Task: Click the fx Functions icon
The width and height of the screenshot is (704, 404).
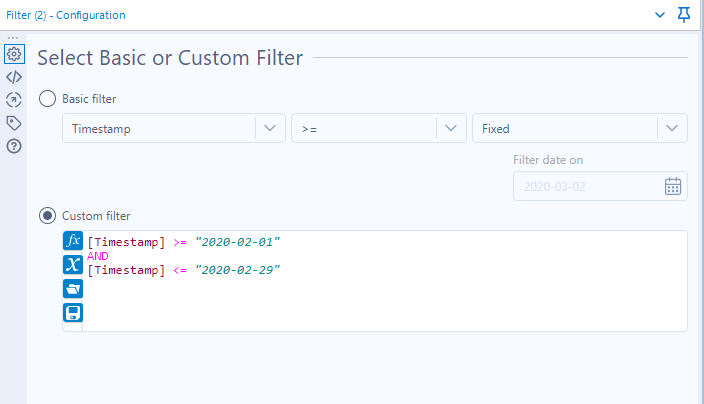Action: click(x=73, y=241)
